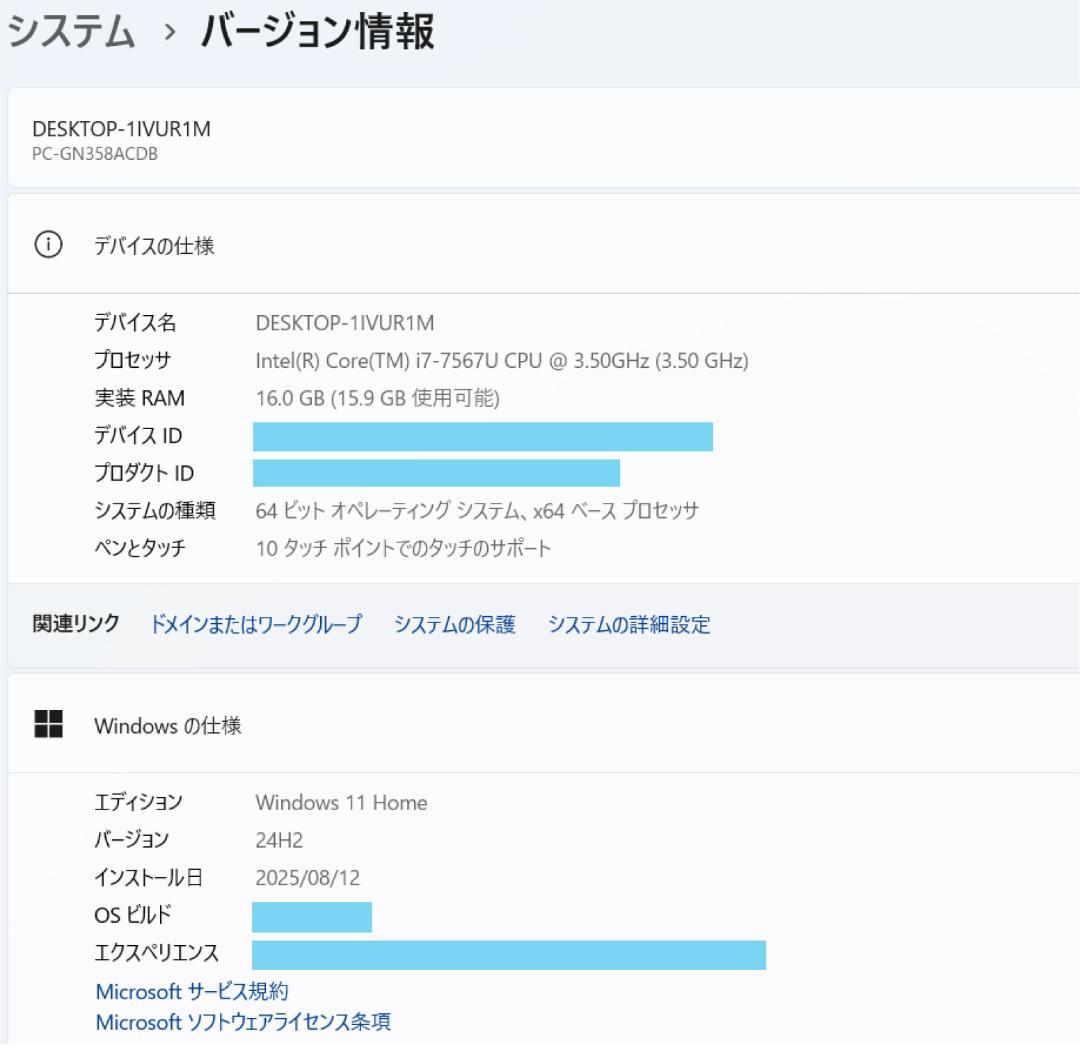Screen dimensions: 1080x1048
Task: Expand the Windows の仕様 card
Action: tap(540, 725)
